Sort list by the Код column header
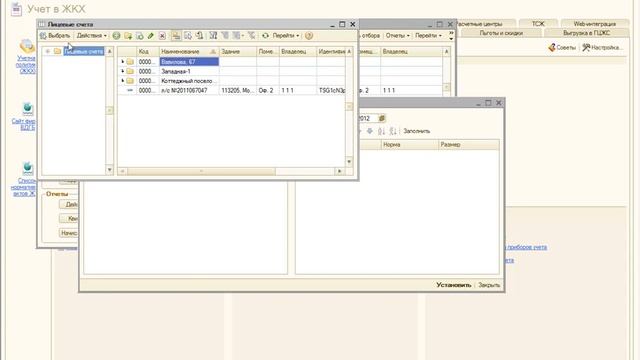640x360 pixels. [148, 51]
